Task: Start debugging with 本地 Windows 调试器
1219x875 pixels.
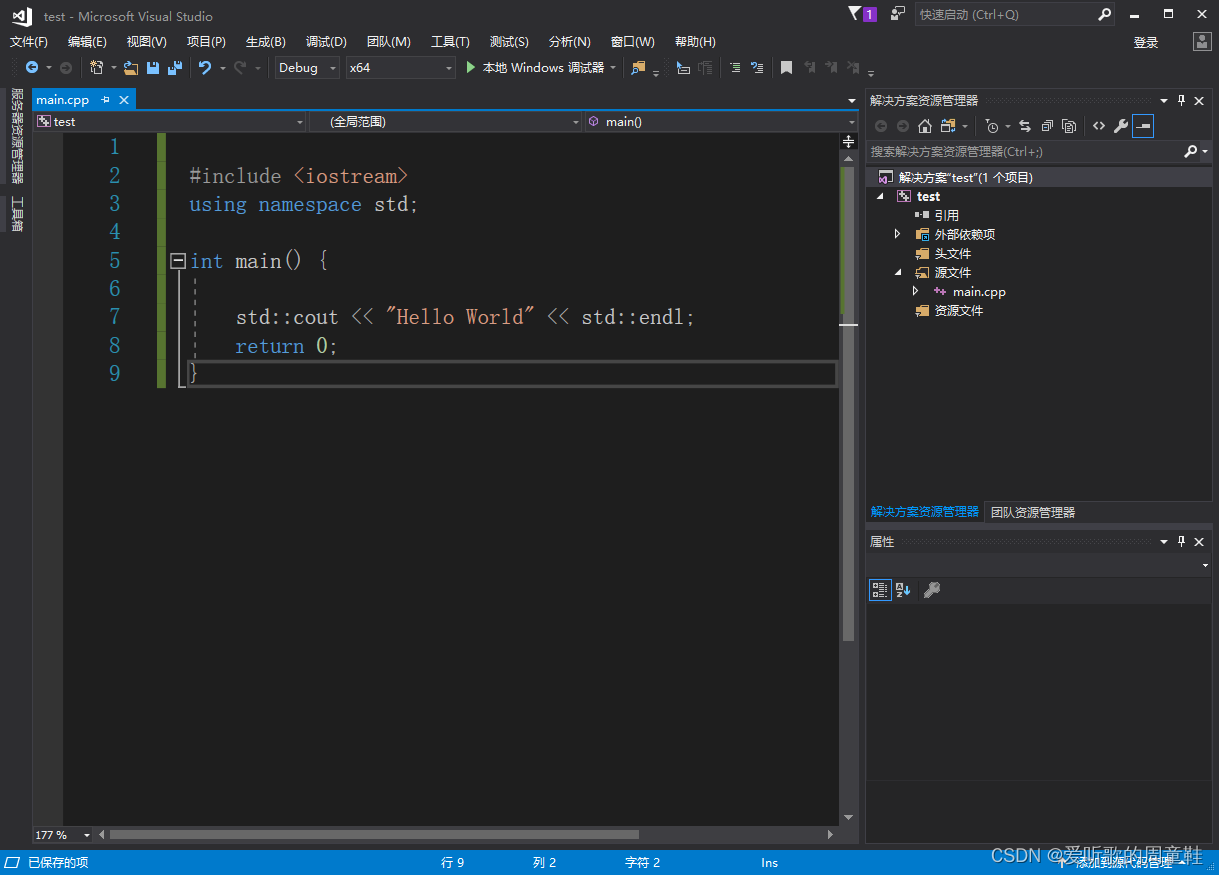Action: [540, 68]
